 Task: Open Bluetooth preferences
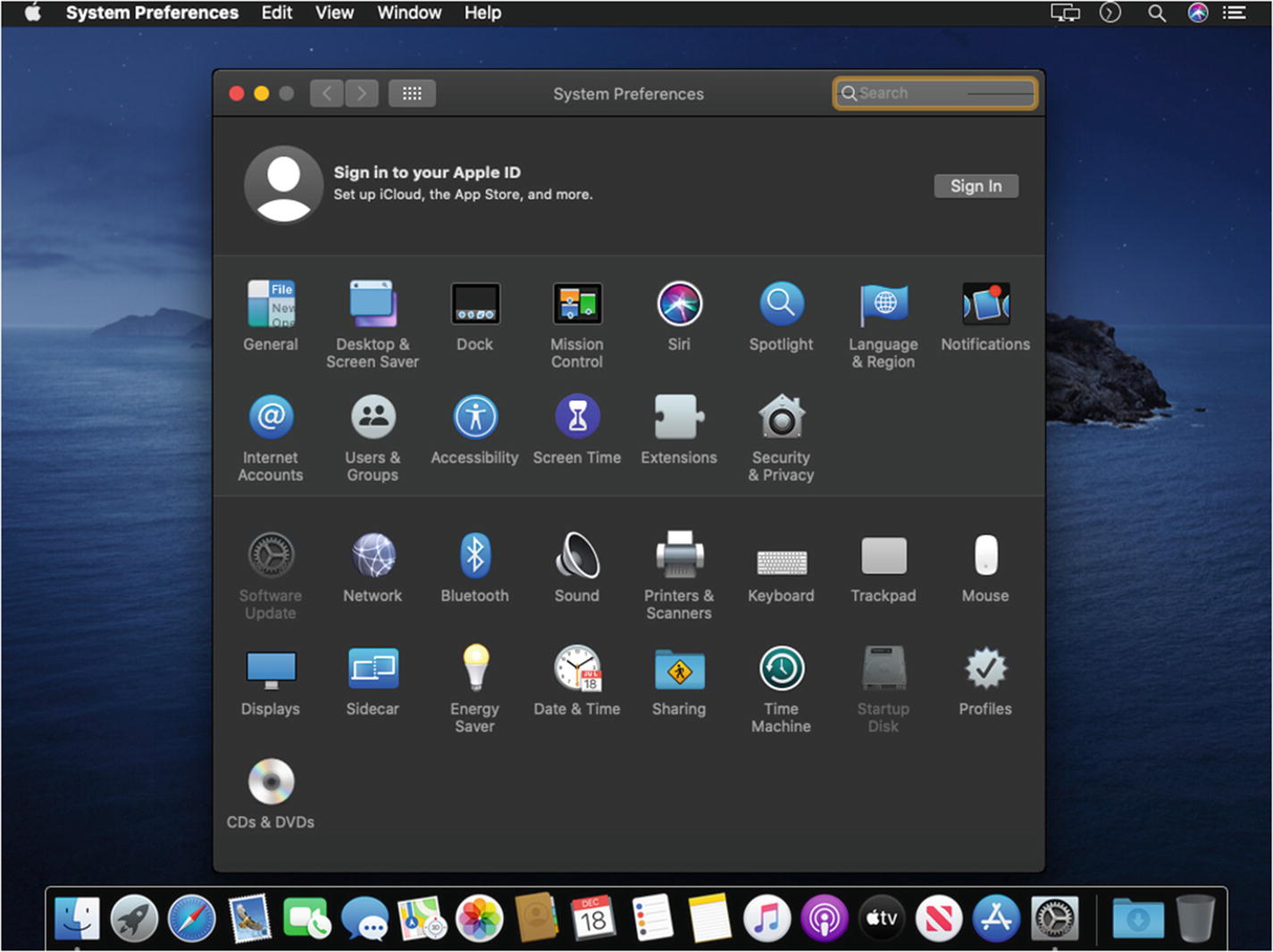pos(475,555)
